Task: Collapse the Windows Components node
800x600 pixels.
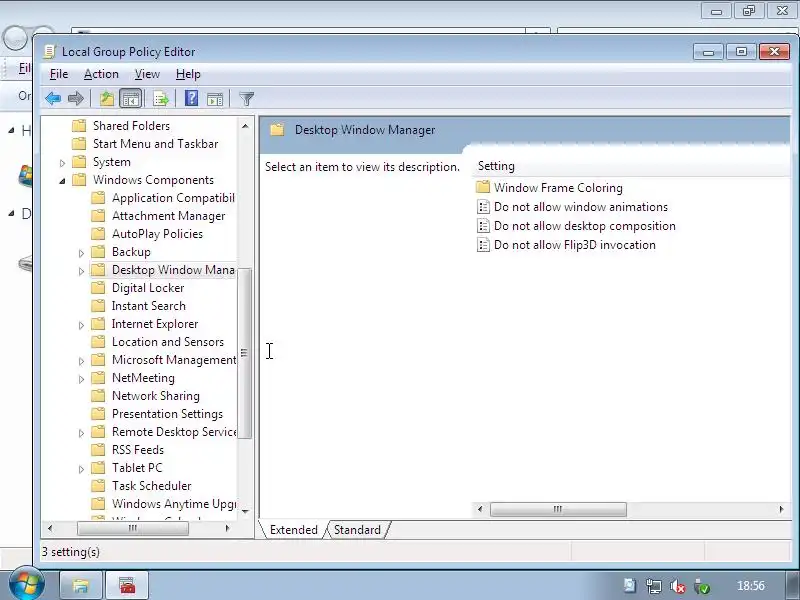Action: click(x=62, y=181)
